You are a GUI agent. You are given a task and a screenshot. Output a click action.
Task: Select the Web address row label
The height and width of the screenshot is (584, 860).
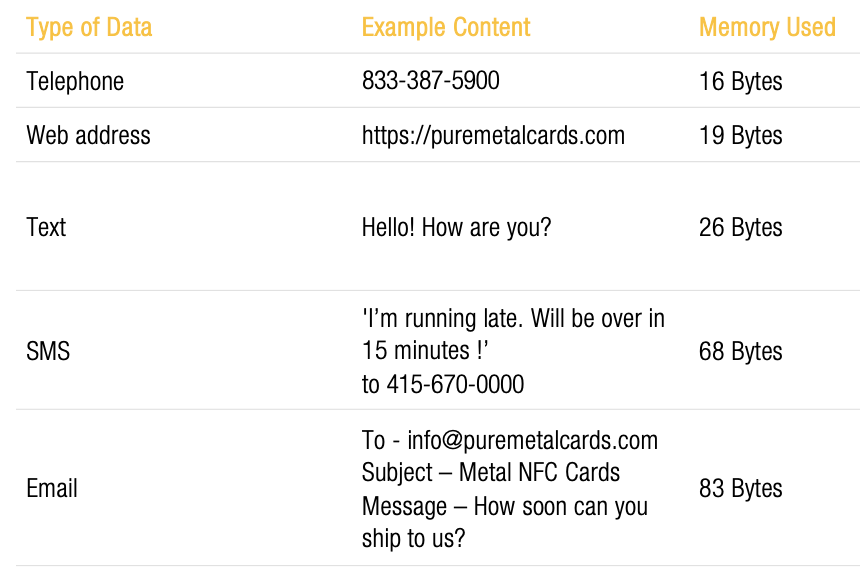click(x=88, y=135)
